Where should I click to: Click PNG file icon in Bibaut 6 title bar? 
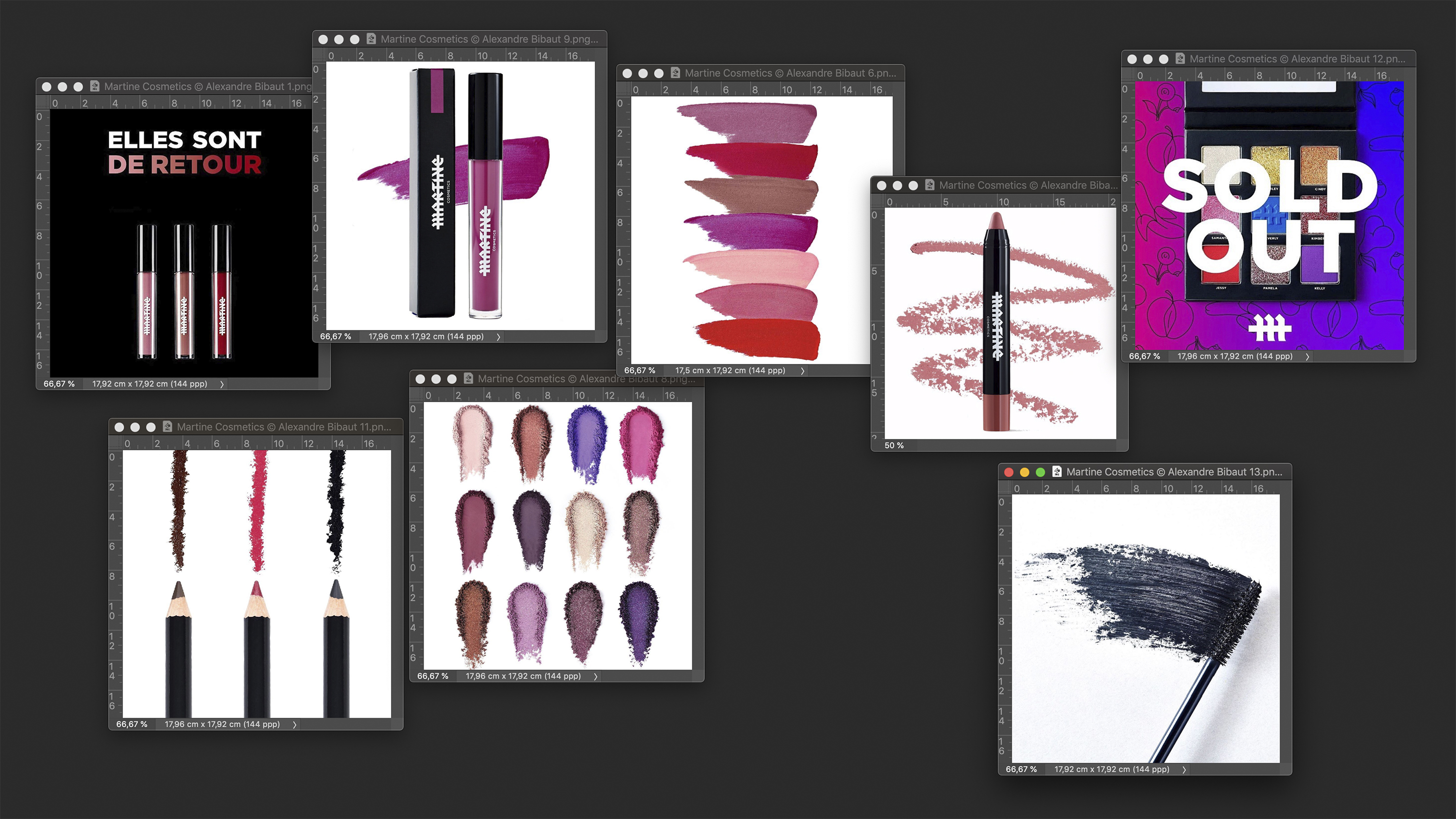675,72
